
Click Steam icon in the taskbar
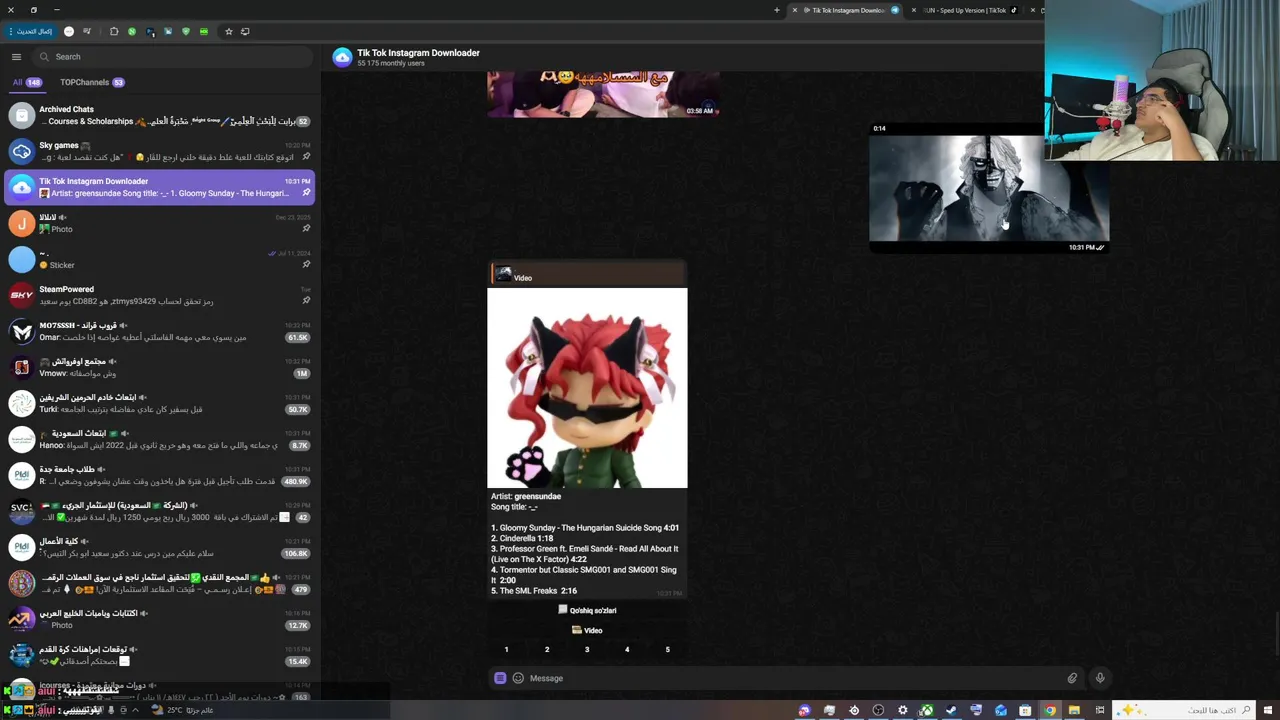click(951, 710)
